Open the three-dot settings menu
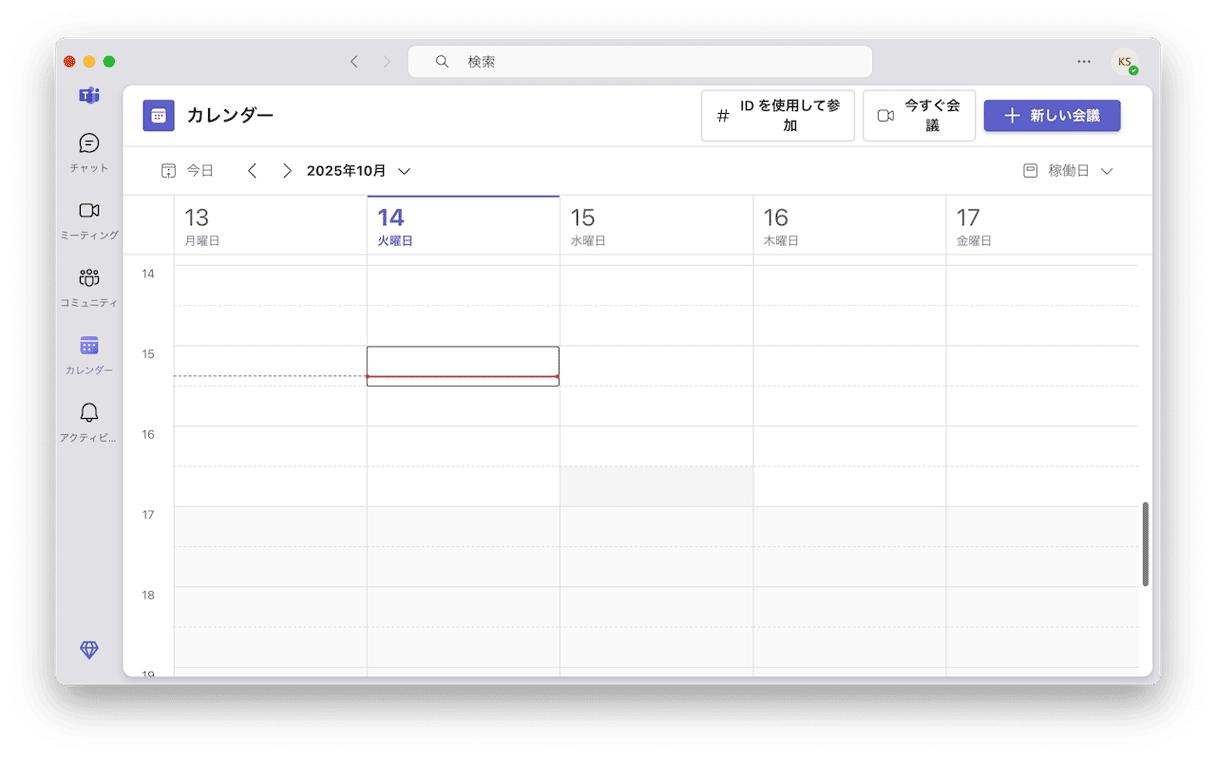The height and width of the screenshot is (758, 1216). (1084, 62)
